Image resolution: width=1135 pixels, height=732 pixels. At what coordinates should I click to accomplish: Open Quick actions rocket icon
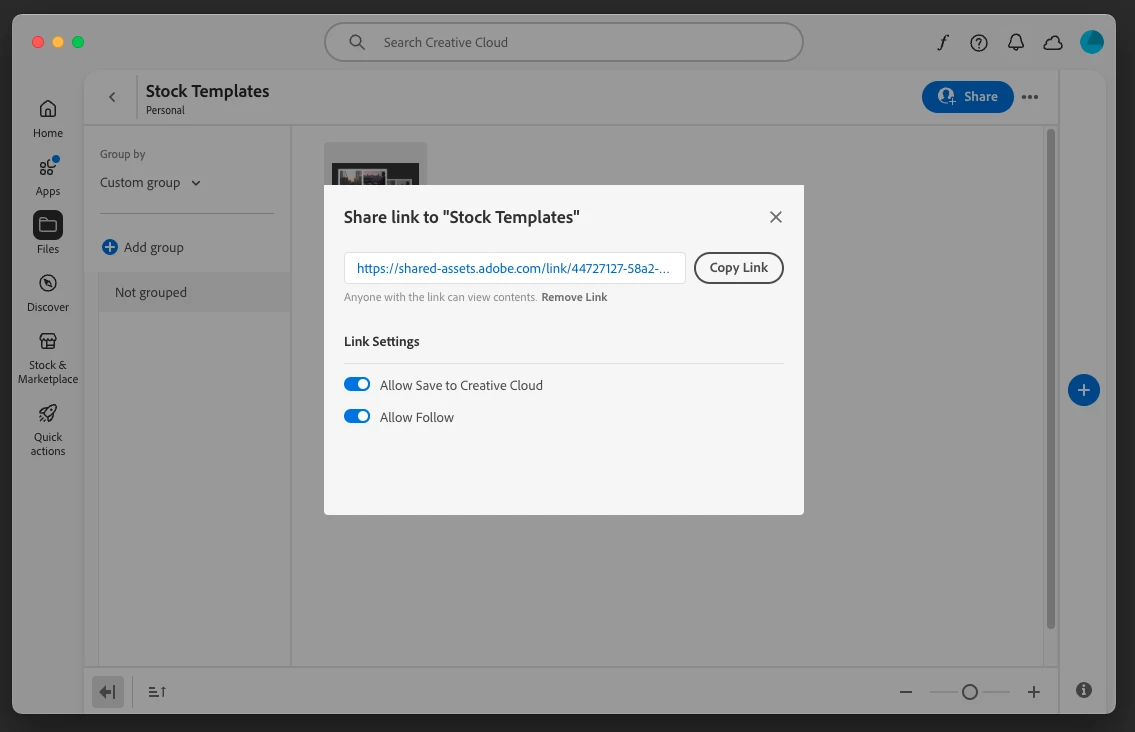(48, 413)
